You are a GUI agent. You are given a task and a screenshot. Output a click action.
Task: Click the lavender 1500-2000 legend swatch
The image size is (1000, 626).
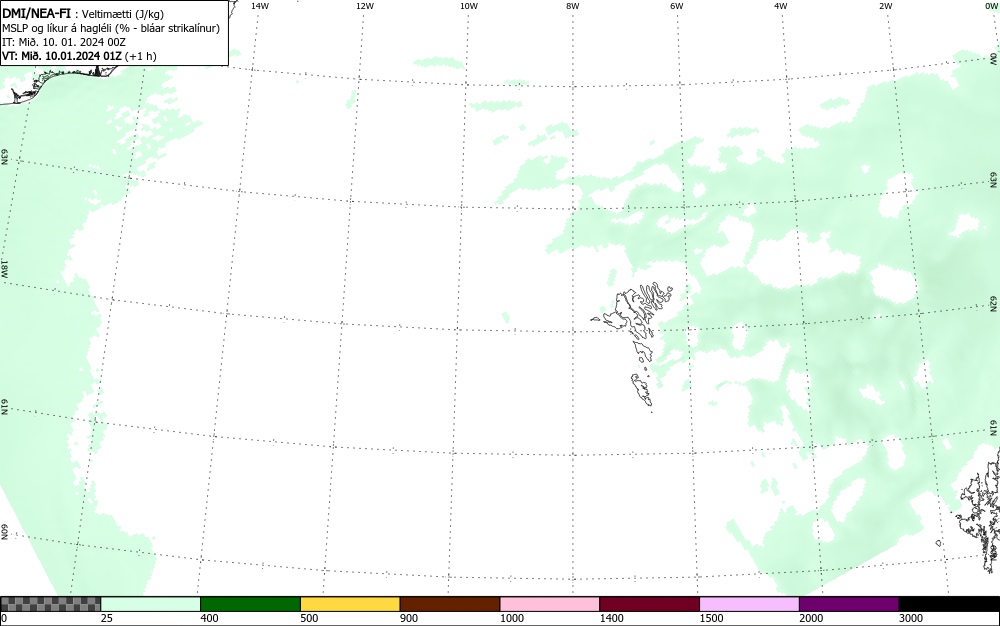pyautogui.click(x=749, y=604)
